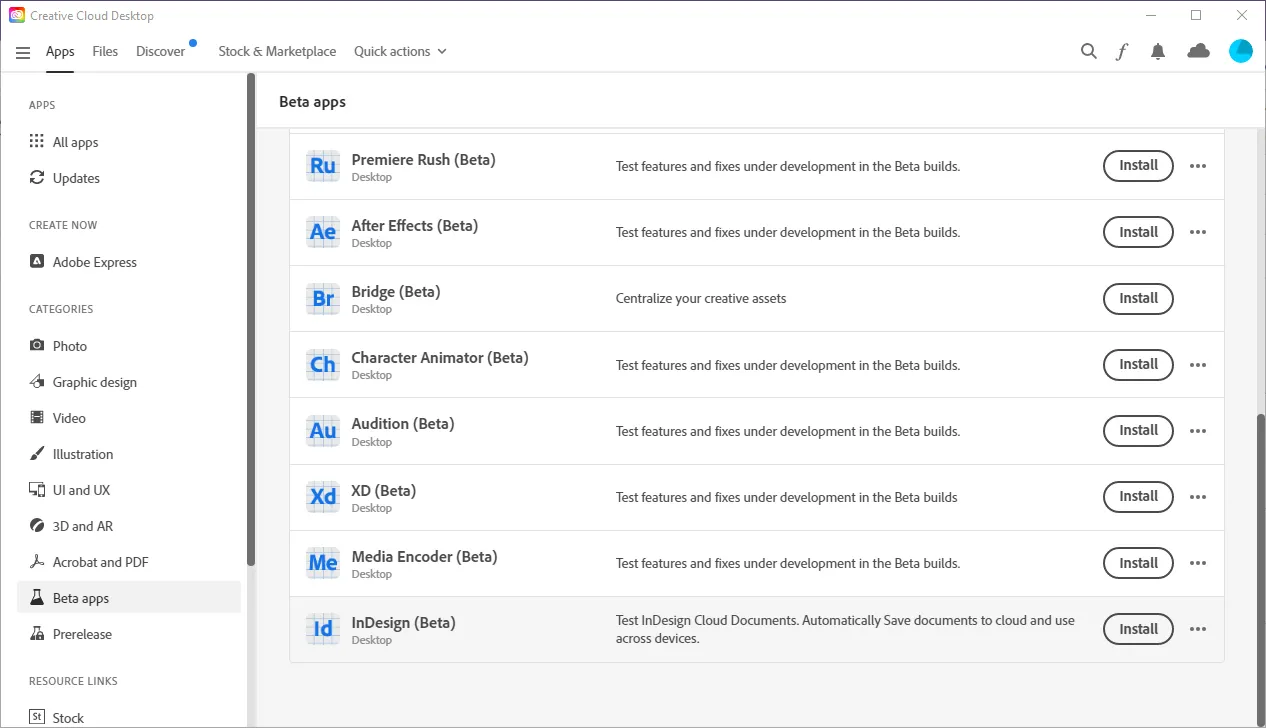This screenshot has width=1266, height=728.
Task: Install After Effects (Beta)
Action: tap(1137, 232)
